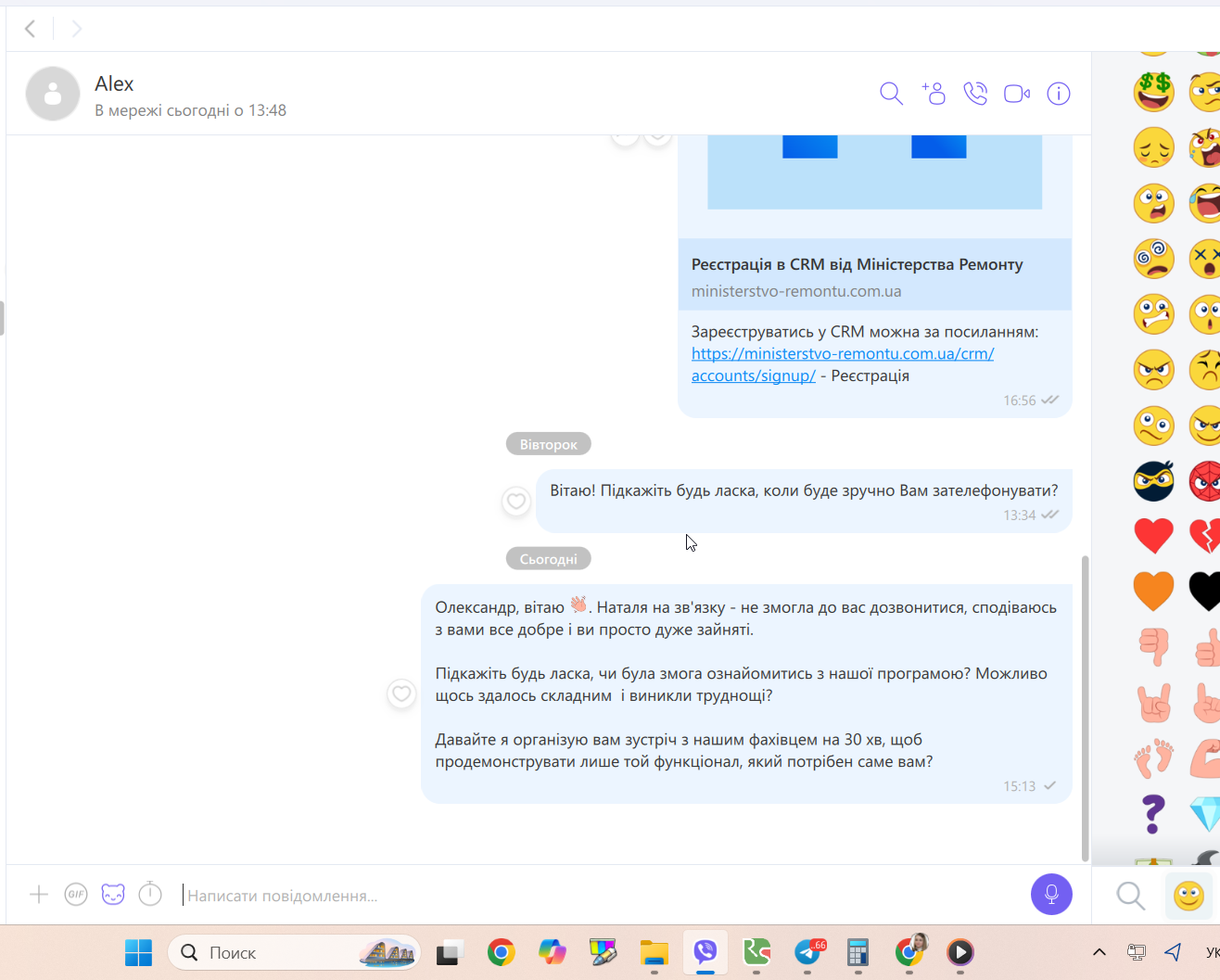Go forward using the right arrow
The width and height of the screenshot is (1220, 980).
pos(77,29)
